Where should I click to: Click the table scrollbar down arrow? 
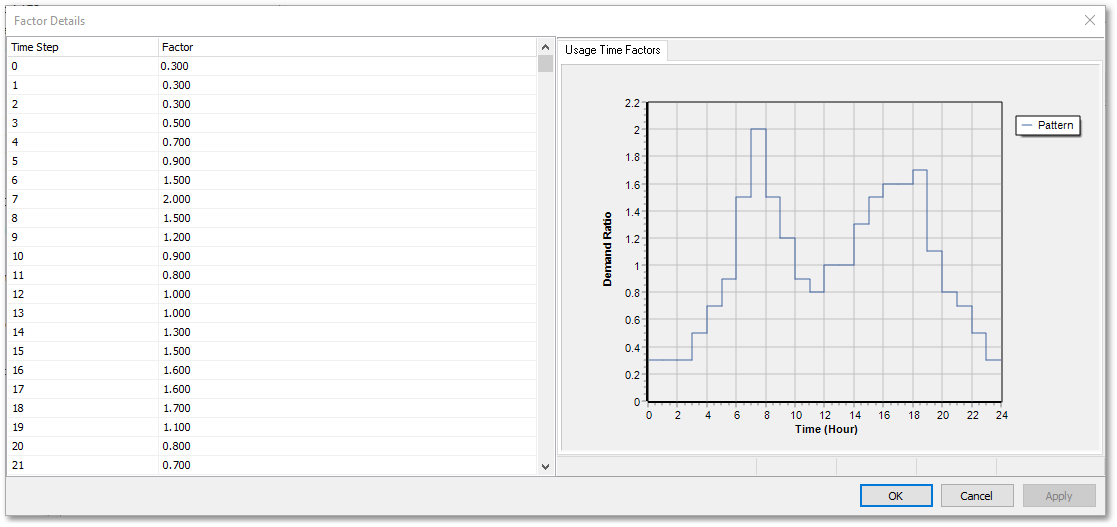tap(545, 466)
